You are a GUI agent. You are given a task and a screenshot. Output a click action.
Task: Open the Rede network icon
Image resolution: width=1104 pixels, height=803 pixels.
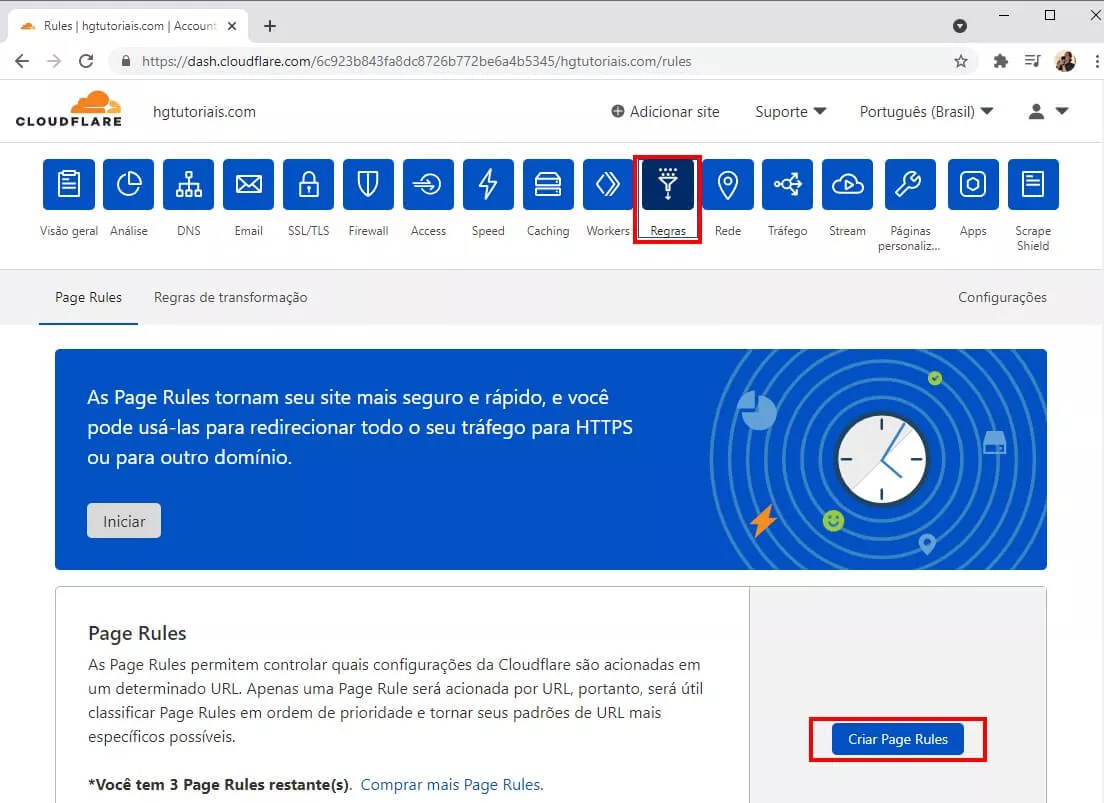coord(728,185)
